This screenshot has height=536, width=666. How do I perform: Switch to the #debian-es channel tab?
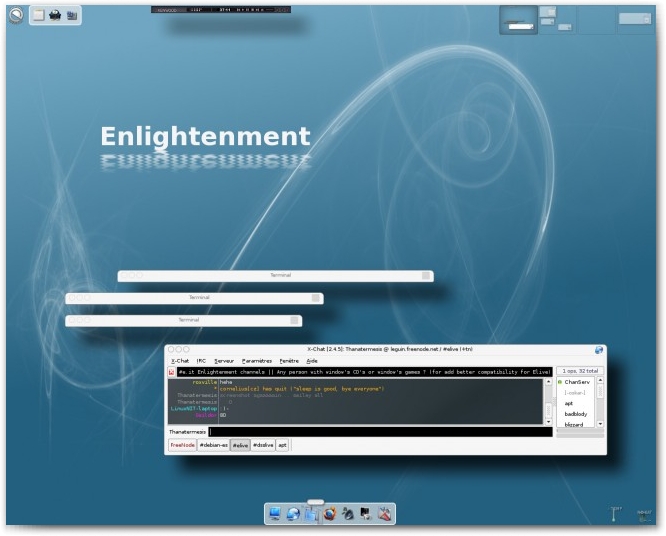[x=214, y=445]
